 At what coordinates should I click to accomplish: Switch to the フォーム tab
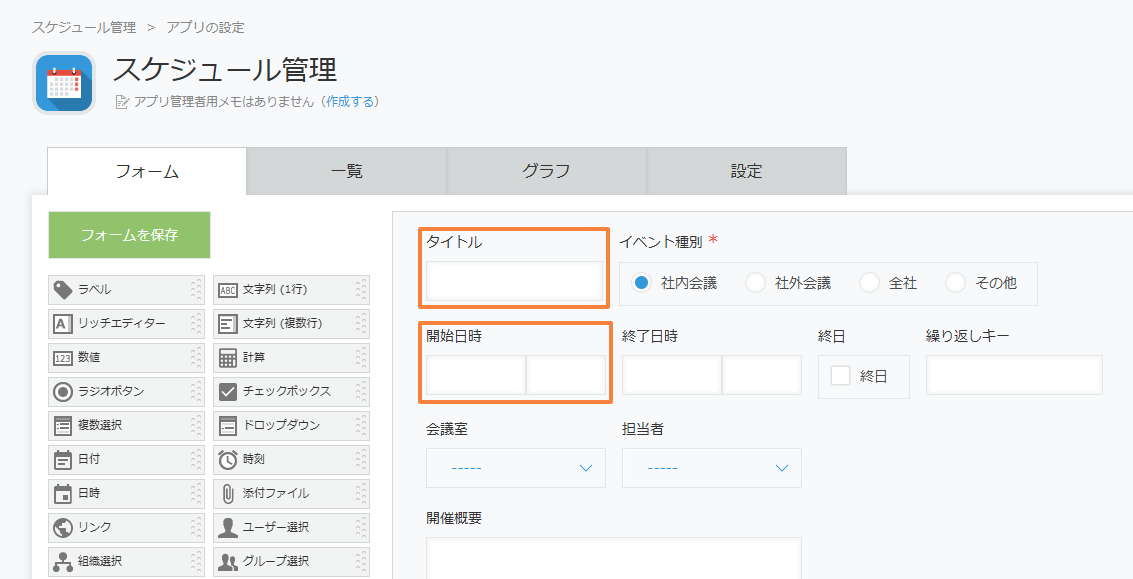(147, 171)
